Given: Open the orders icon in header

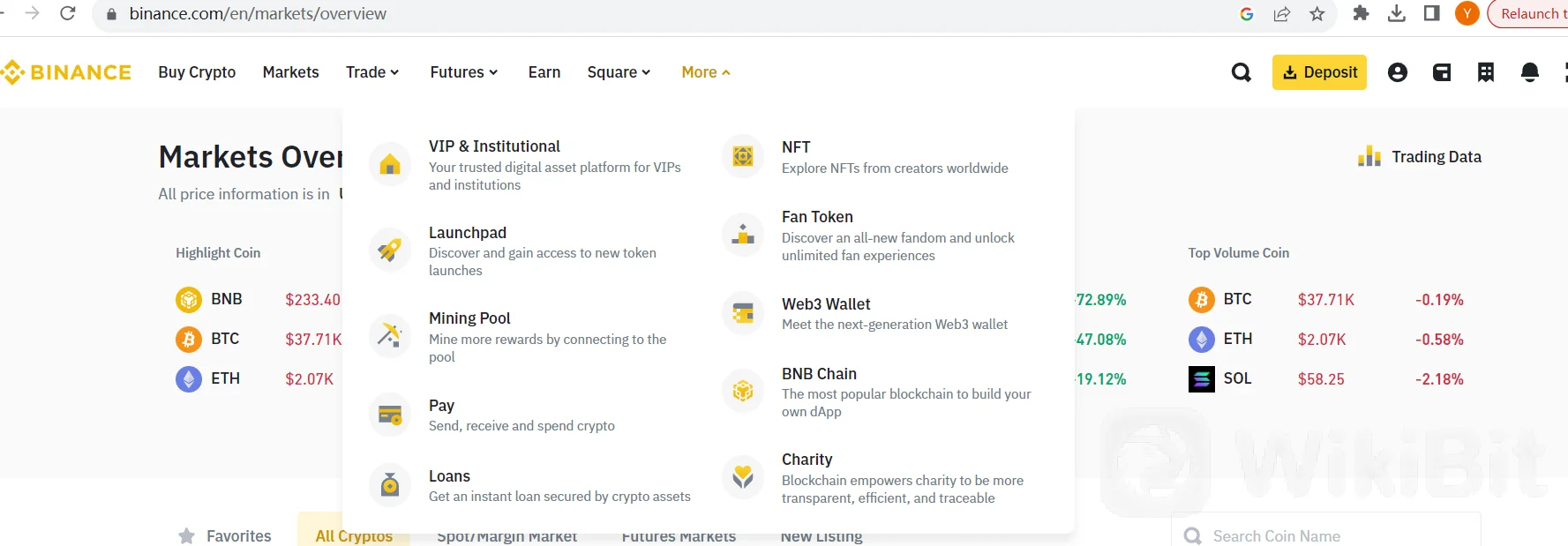Looking at the screenshot, I should (1486, 72).
